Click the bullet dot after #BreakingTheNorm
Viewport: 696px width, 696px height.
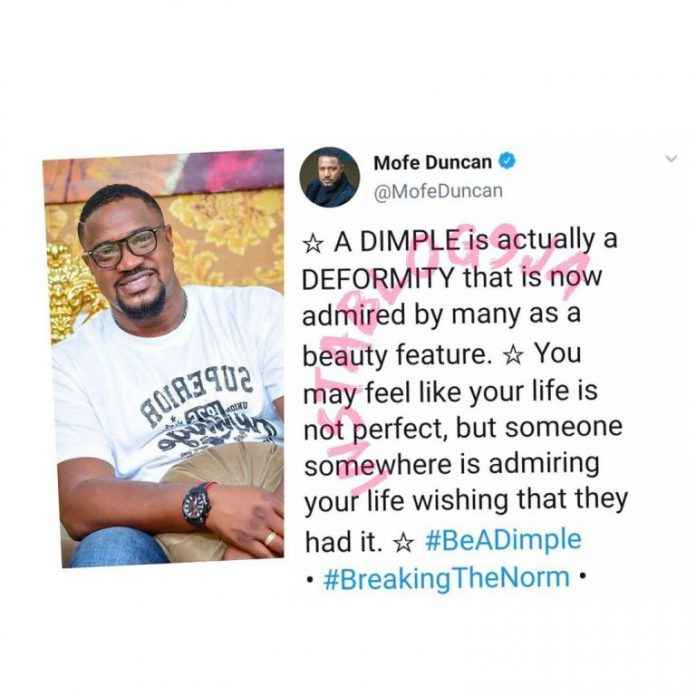click(582, 577)
